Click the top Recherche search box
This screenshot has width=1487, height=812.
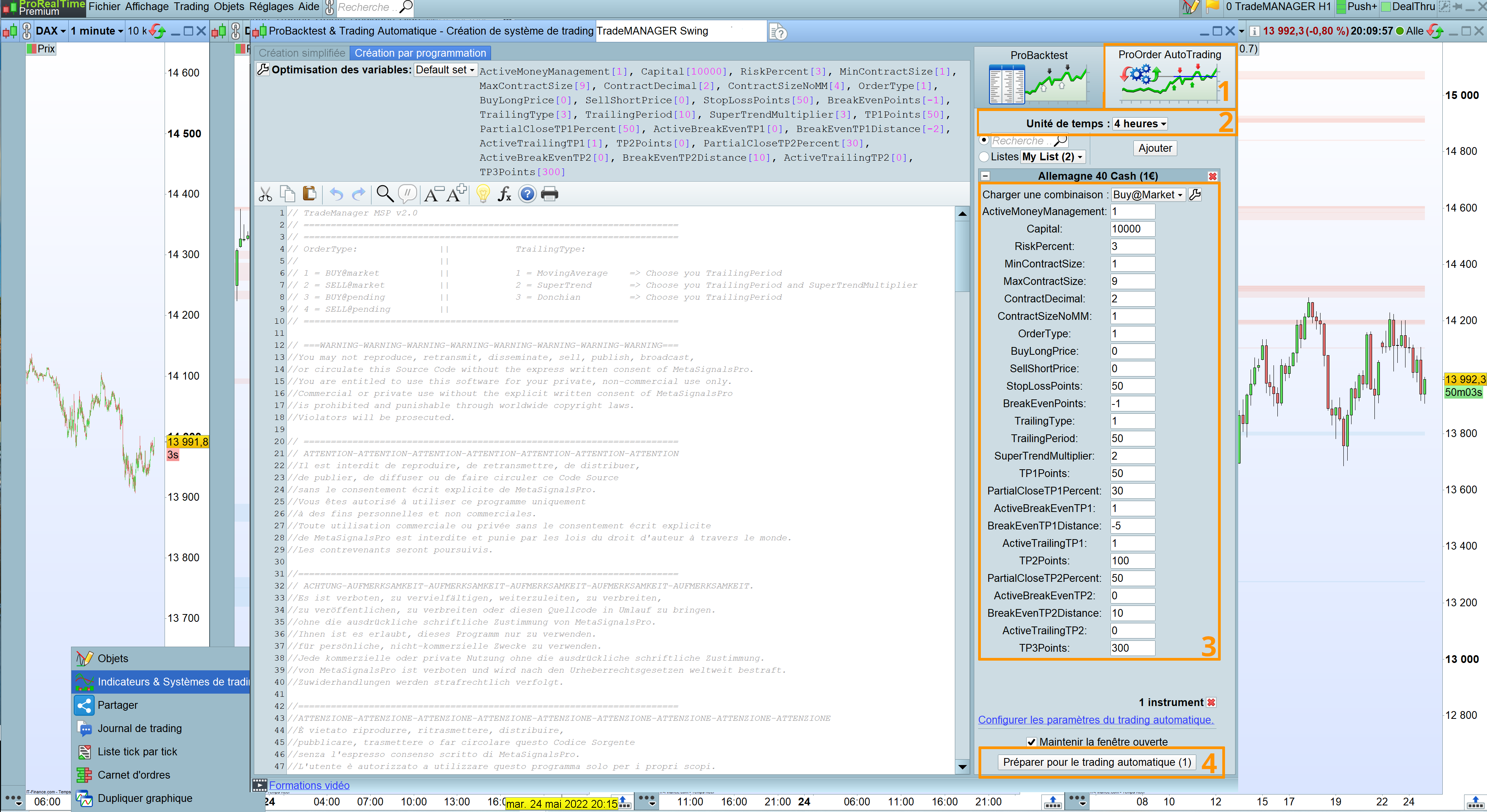[375, 7]
